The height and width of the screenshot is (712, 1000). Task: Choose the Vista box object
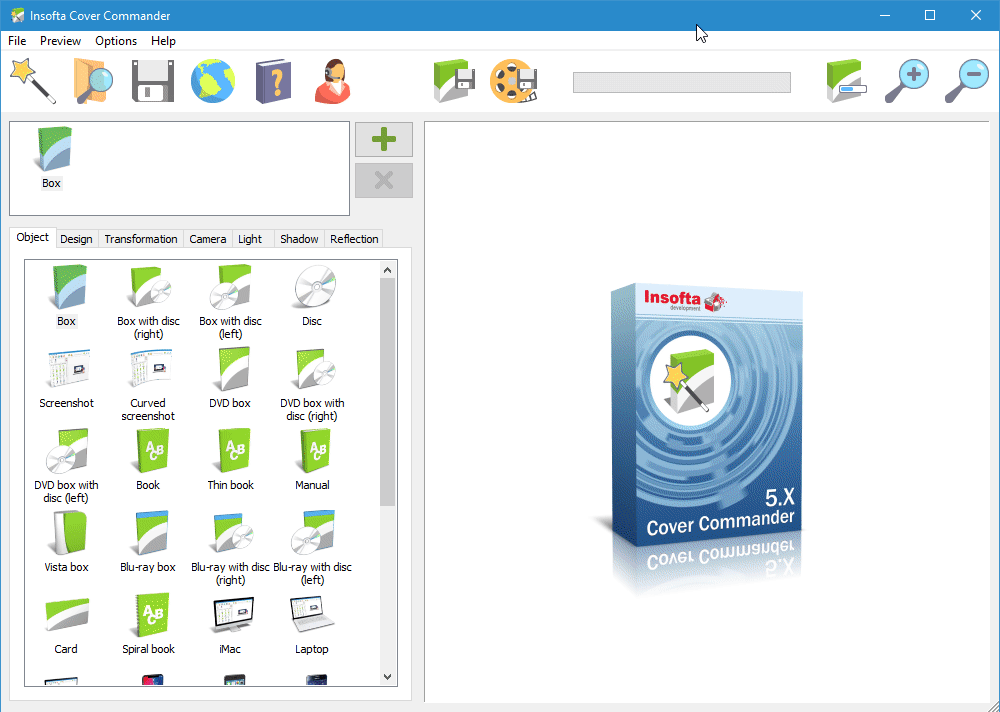(66, 542)
